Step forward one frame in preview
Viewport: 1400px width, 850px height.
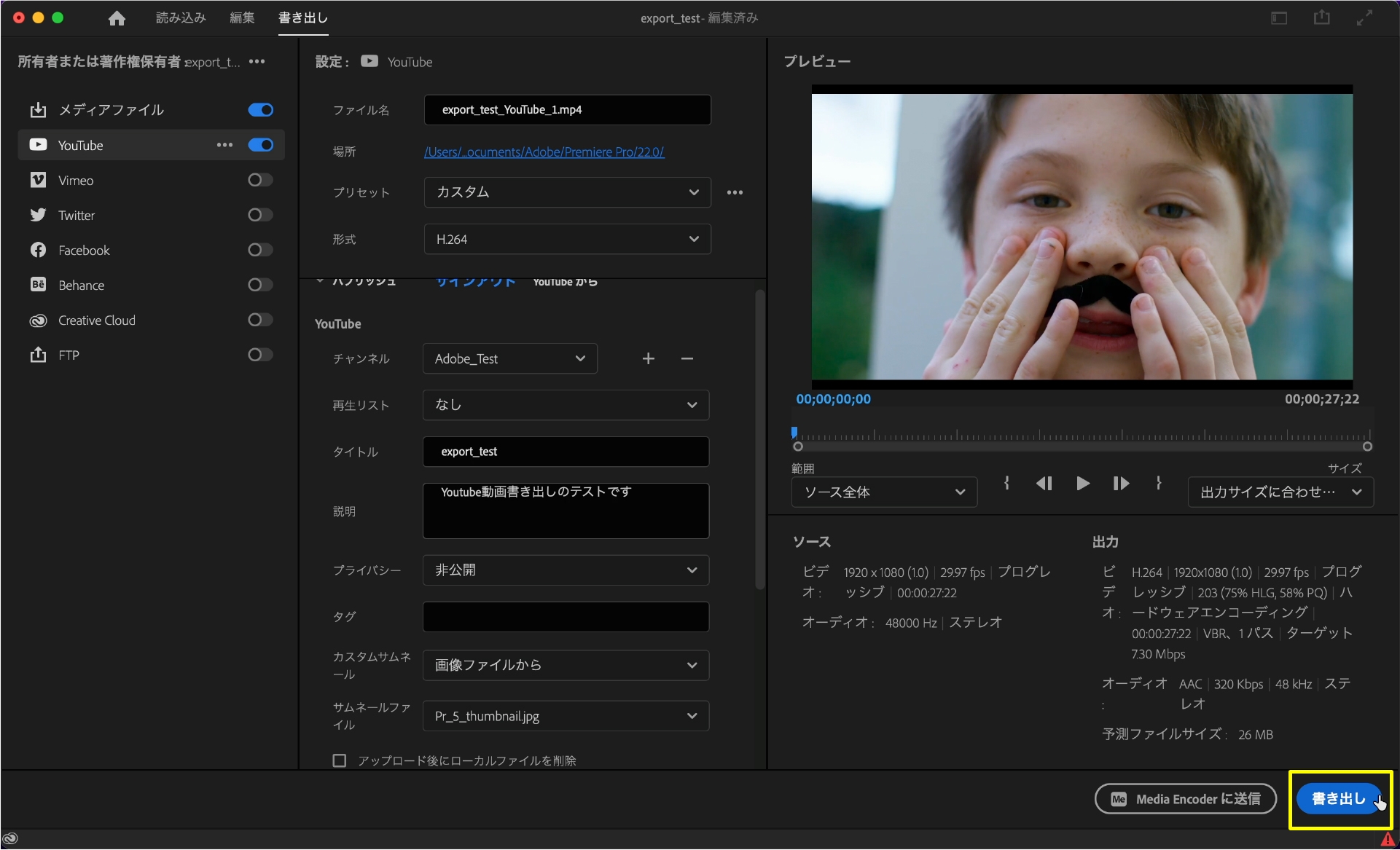pos(1121,484)
